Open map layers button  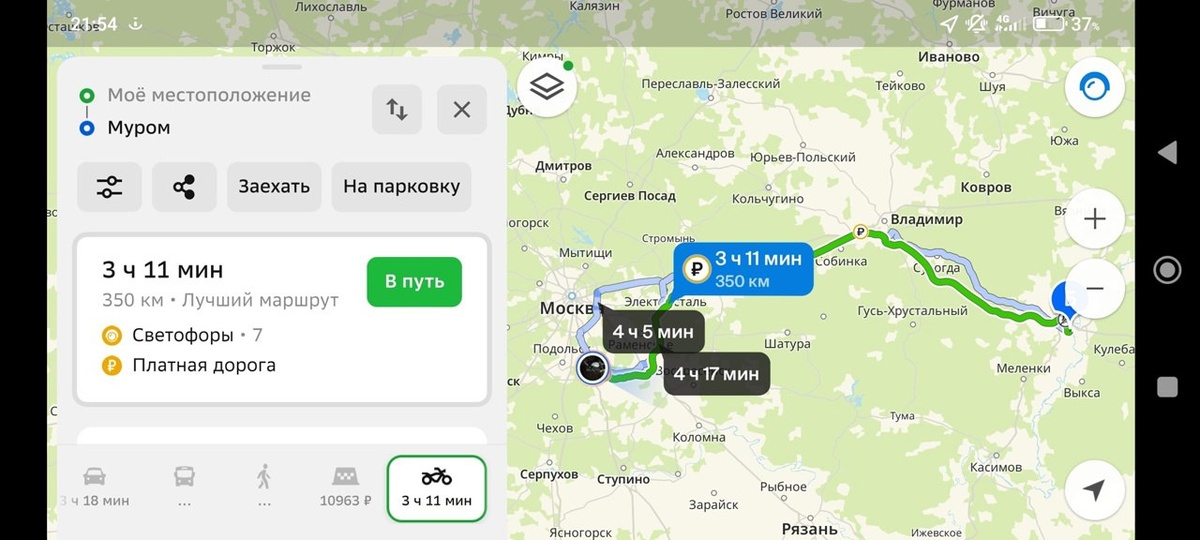547,87
